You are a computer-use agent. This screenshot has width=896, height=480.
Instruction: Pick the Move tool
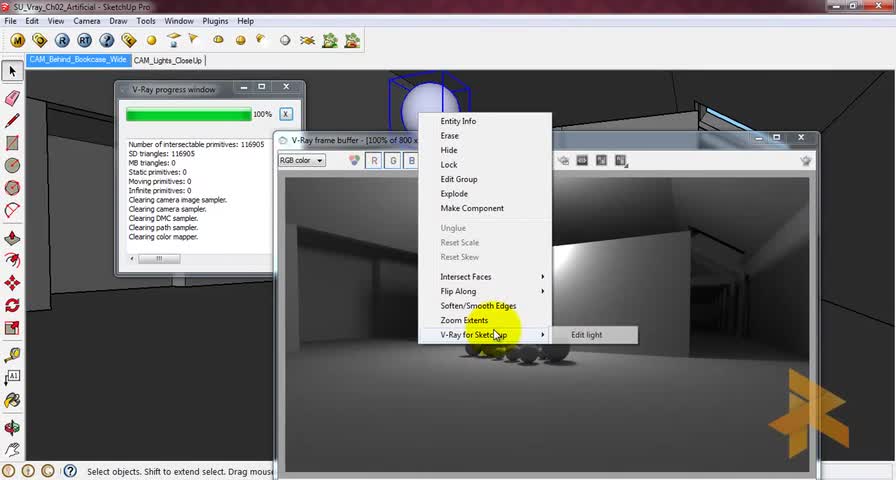[13, 283]
